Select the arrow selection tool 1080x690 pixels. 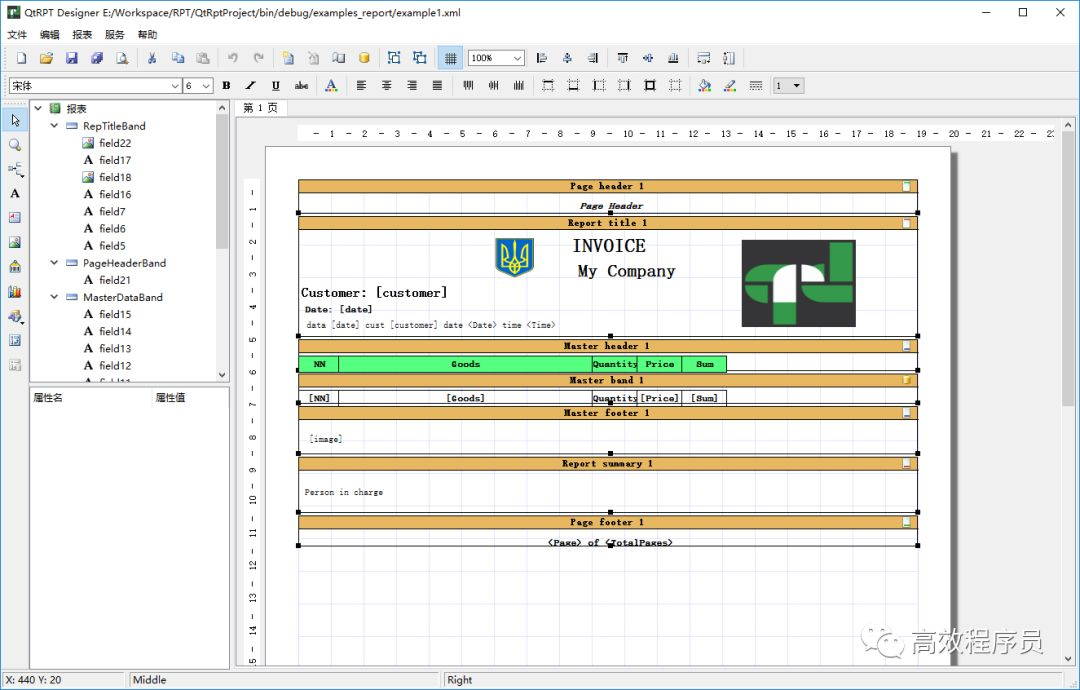coord(14,120)
